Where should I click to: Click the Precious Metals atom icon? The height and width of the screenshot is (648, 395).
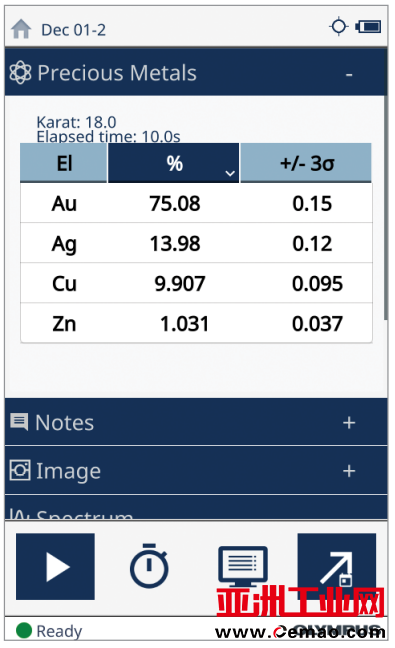coord(20,73)
